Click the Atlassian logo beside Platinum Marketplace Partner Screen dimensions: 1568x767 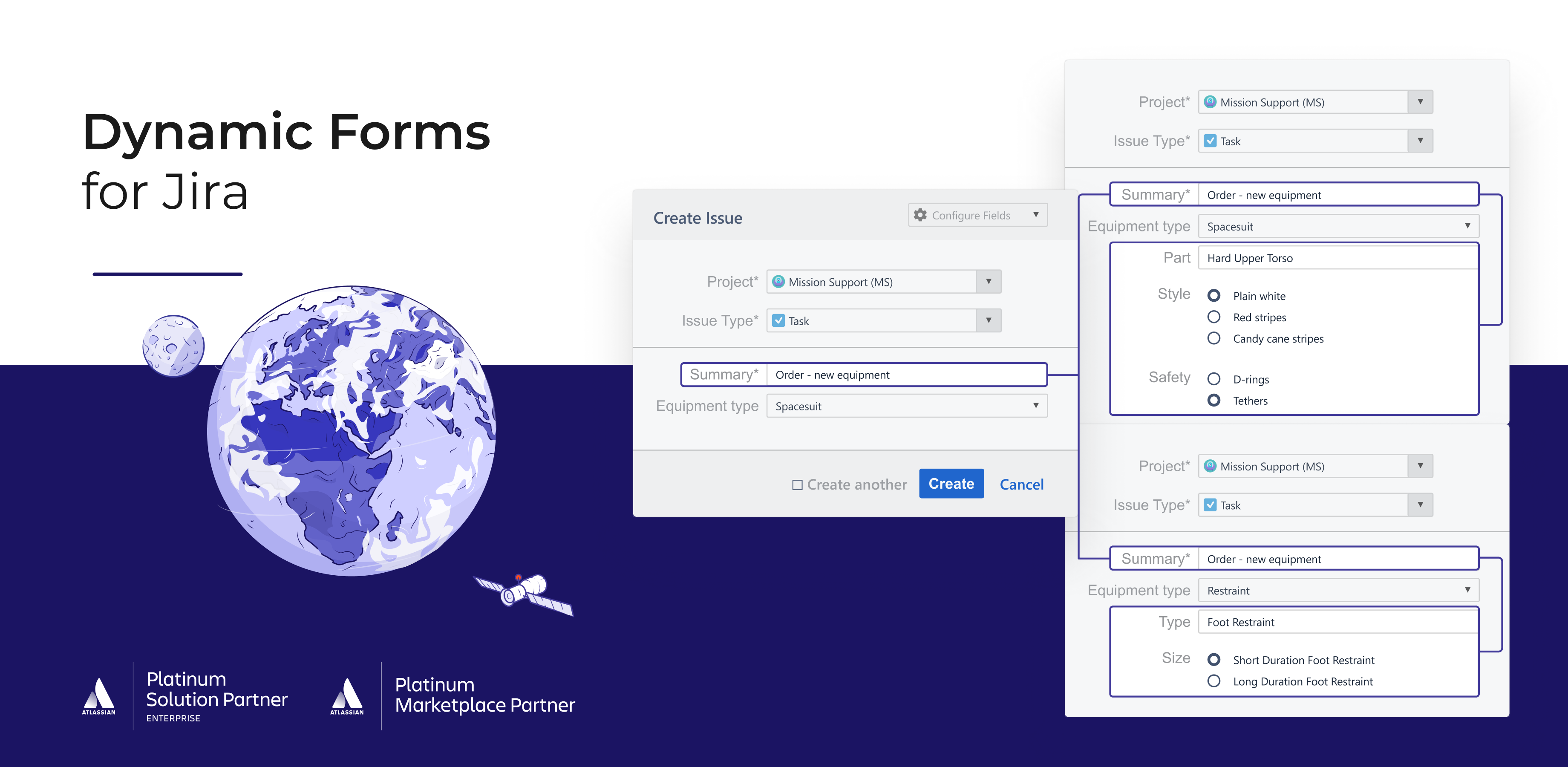(x=347, y=696)
